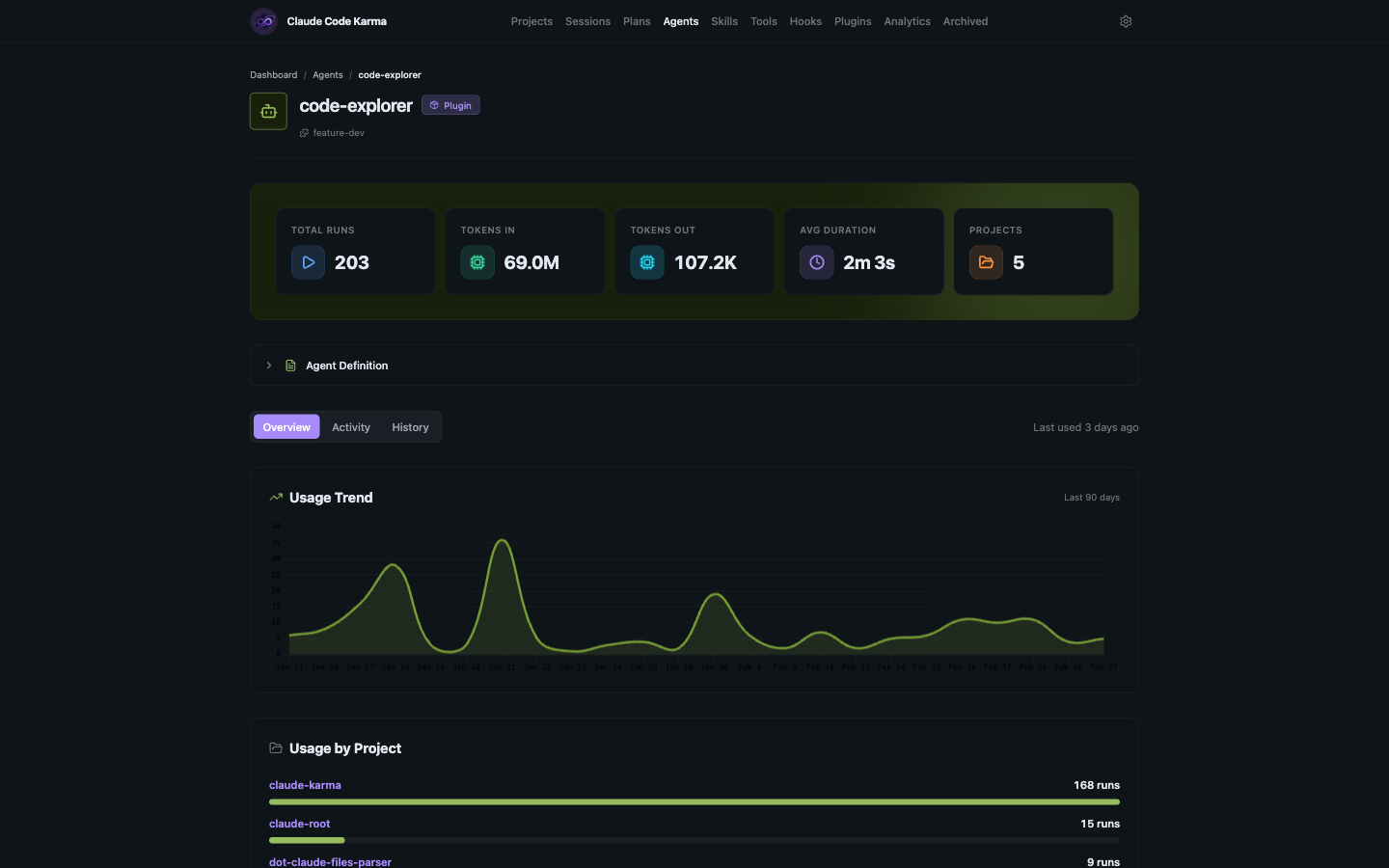
Task: Click the trend arrow icon by Usage Trend
Action: point(276,498)
